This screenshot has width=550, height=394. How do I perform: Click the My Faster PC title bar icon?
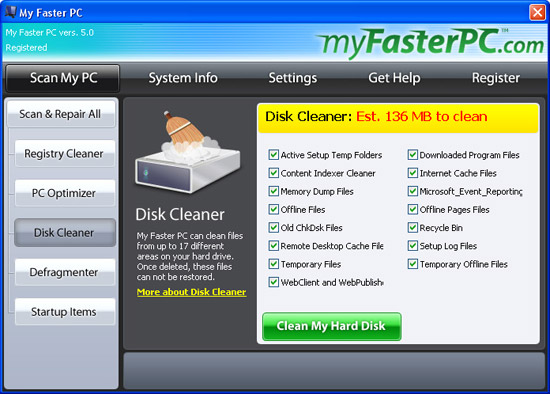tap(10, 12)
